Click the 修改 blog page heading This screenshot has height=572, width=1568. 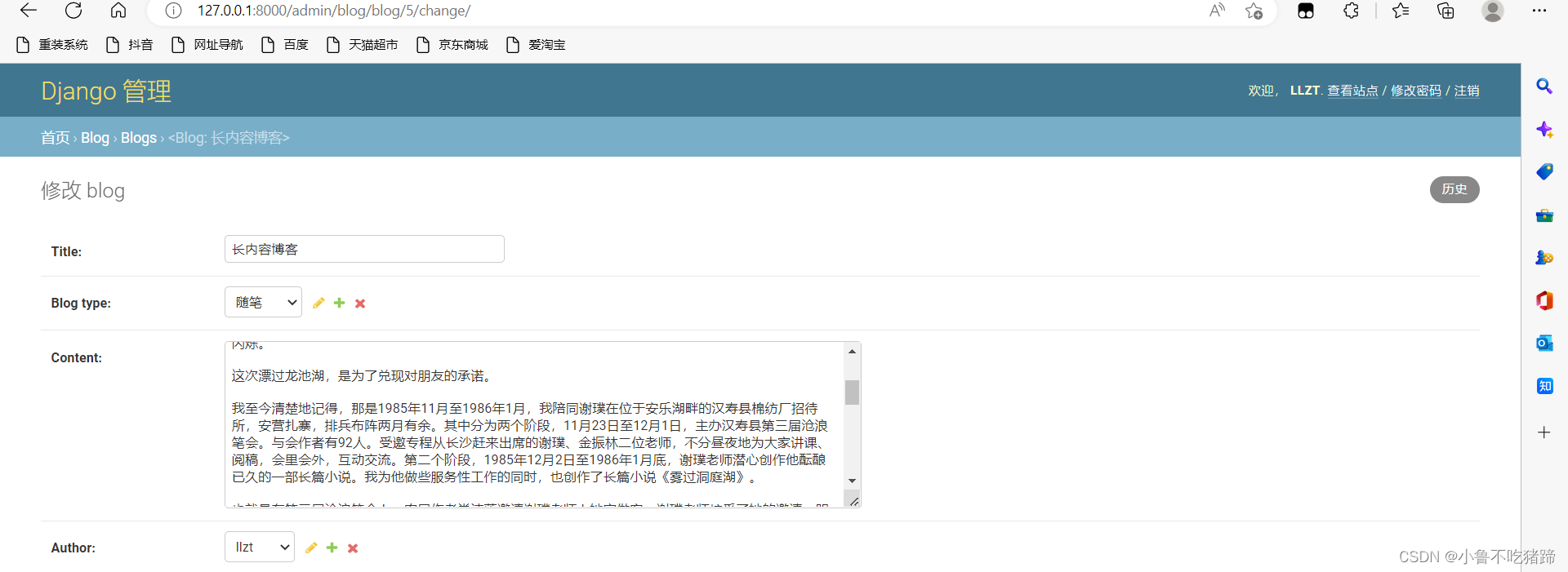point(83,190)
